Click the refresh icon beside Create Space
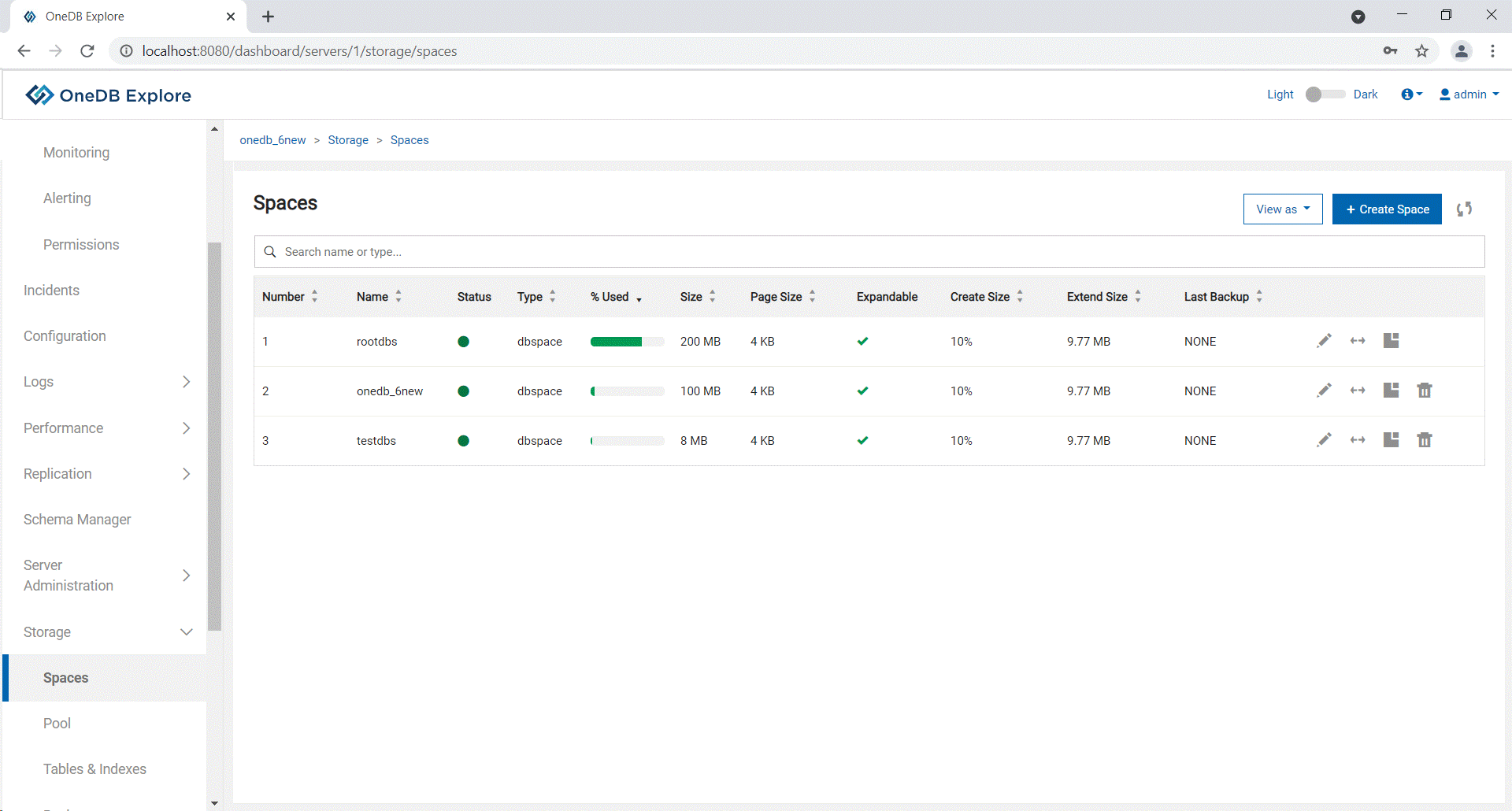 click(x=1464, y=209)
